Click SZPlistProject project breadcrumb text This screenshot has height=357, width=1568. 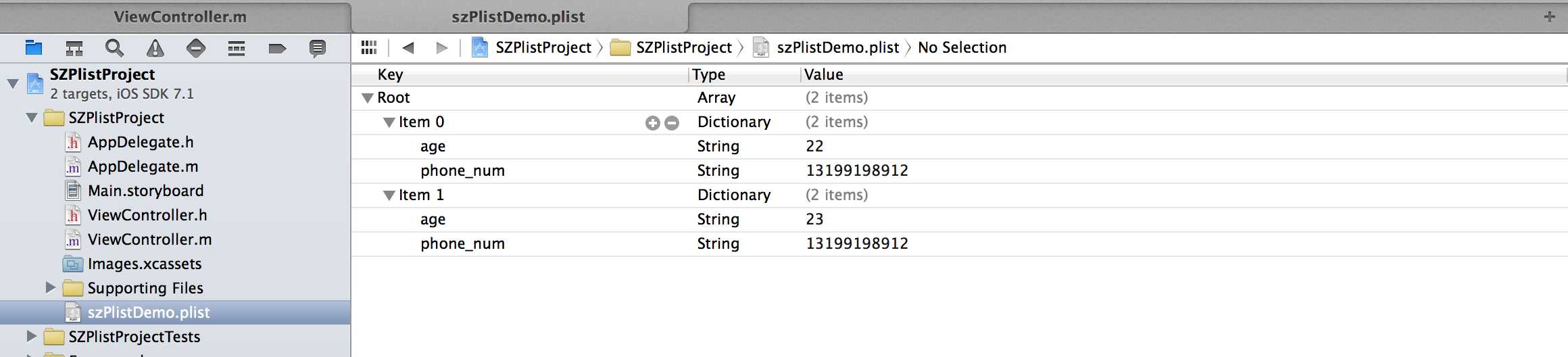point(543,47)
